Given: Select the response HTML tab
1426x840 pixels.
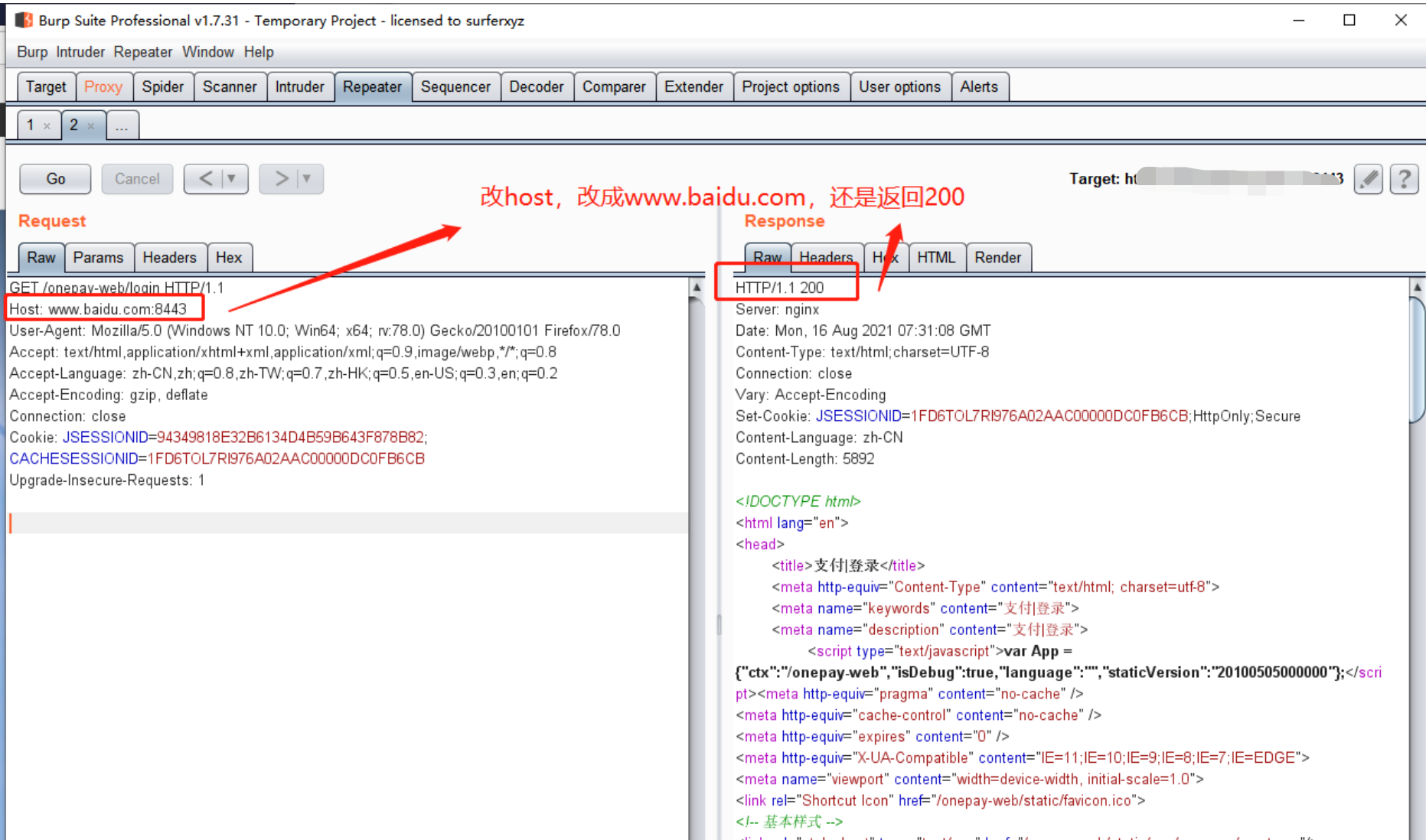Looking at the screenshot, I should [936, 257].
